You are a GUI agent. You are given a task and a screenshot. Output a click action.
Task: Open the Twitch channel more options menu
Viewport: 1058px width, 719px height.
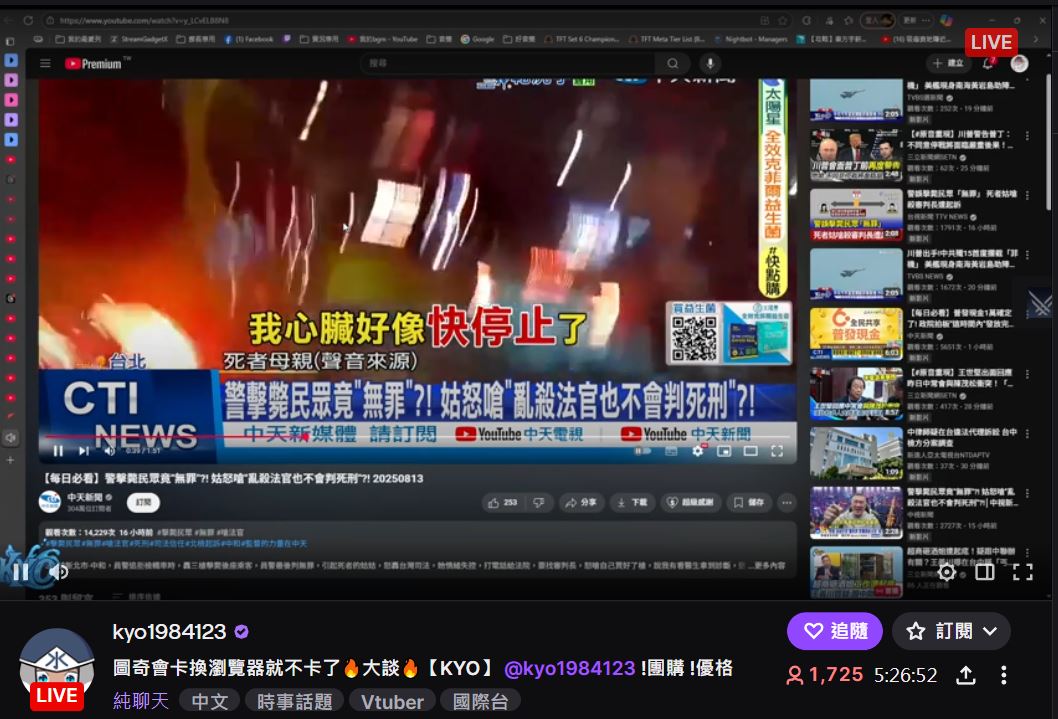point(1004,674)
